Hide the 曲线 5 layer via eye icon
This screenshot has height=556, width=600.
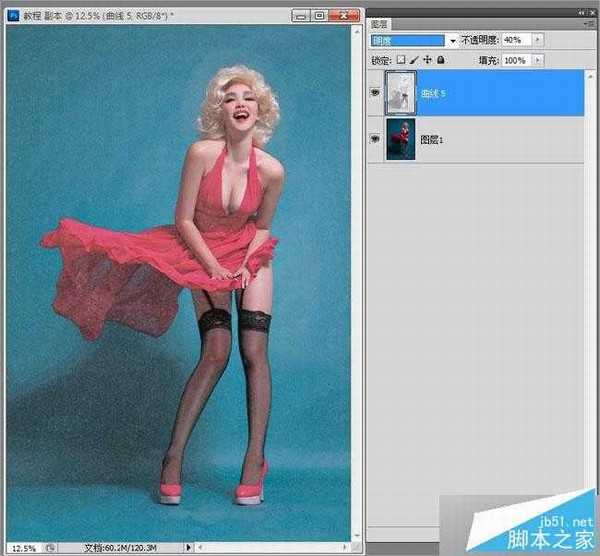coord(375,92)
